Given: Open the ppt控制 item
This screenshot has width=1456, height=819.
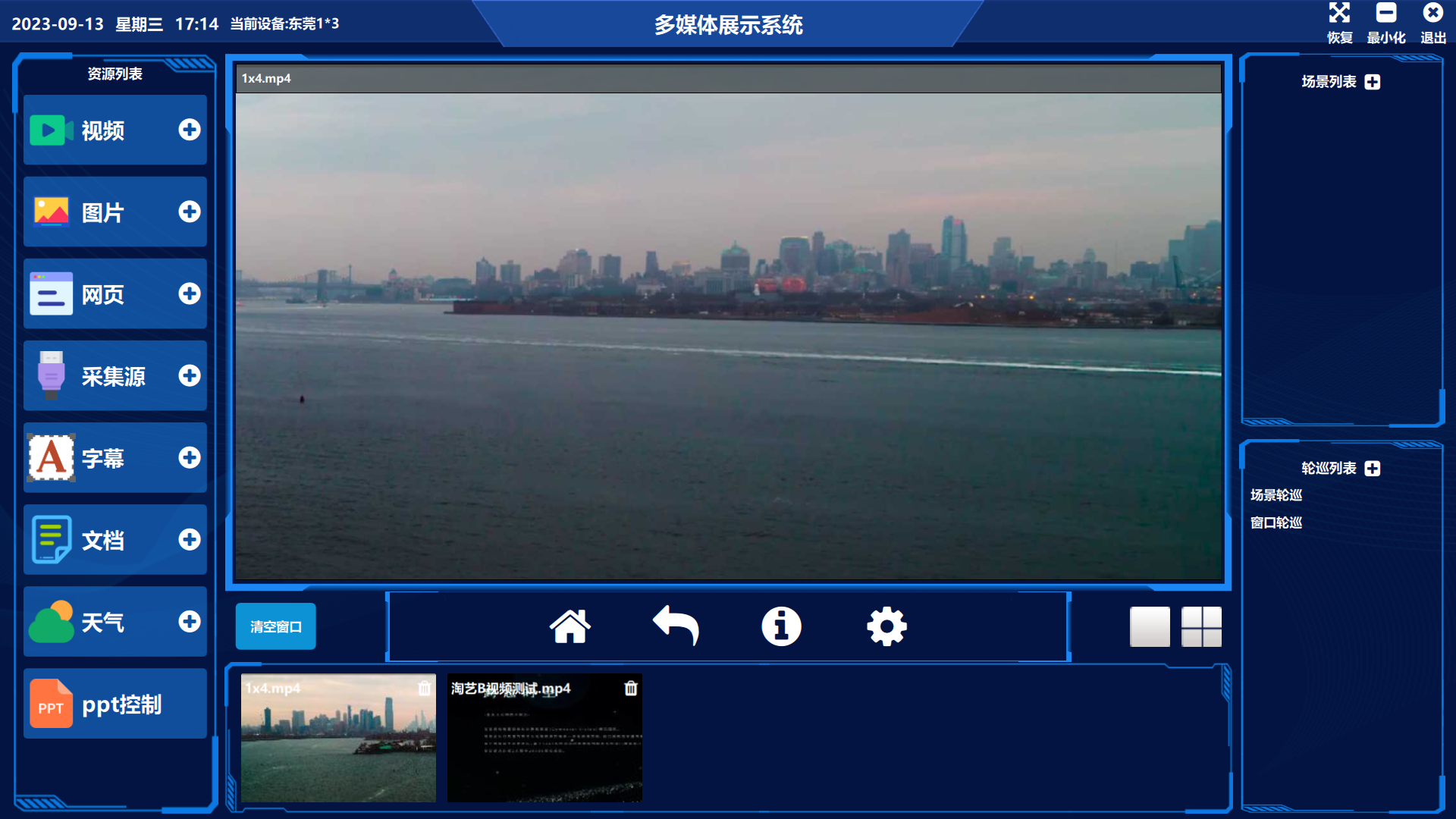Looking at the screenshot, I should pos(115,704).
